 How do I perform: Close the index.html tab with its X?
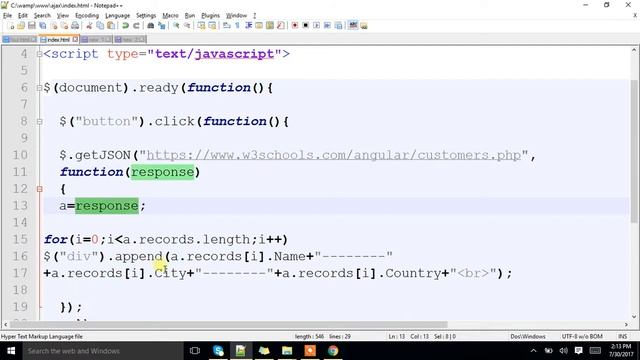[75, 40]
